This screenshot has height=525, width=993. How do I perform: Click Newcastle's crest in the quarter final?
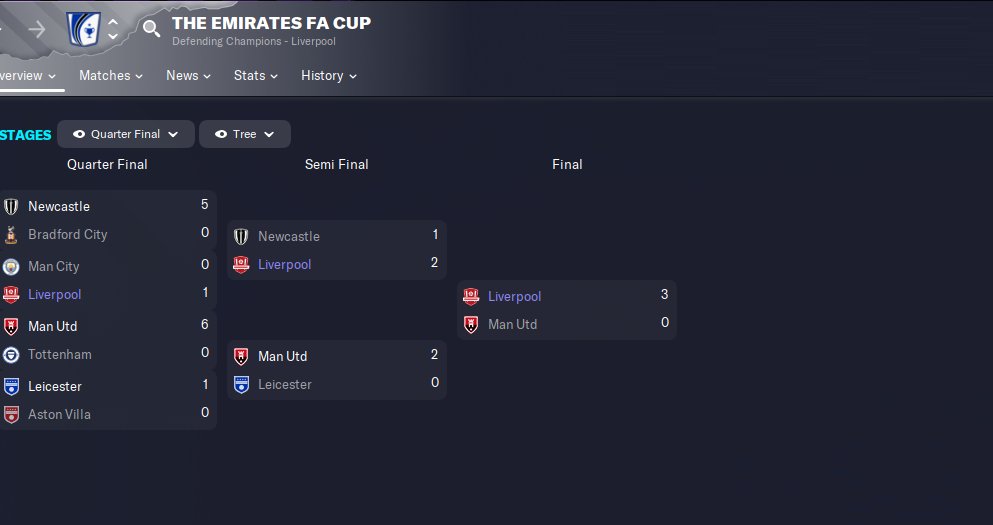point(11,207)
